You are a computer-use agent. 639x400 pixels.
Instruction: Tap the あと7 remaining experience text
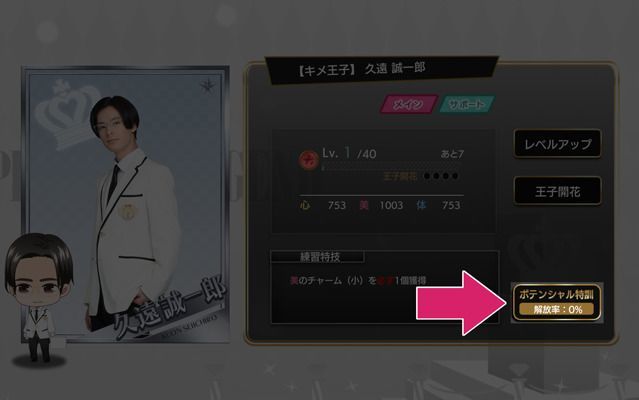tap(452, 154)
